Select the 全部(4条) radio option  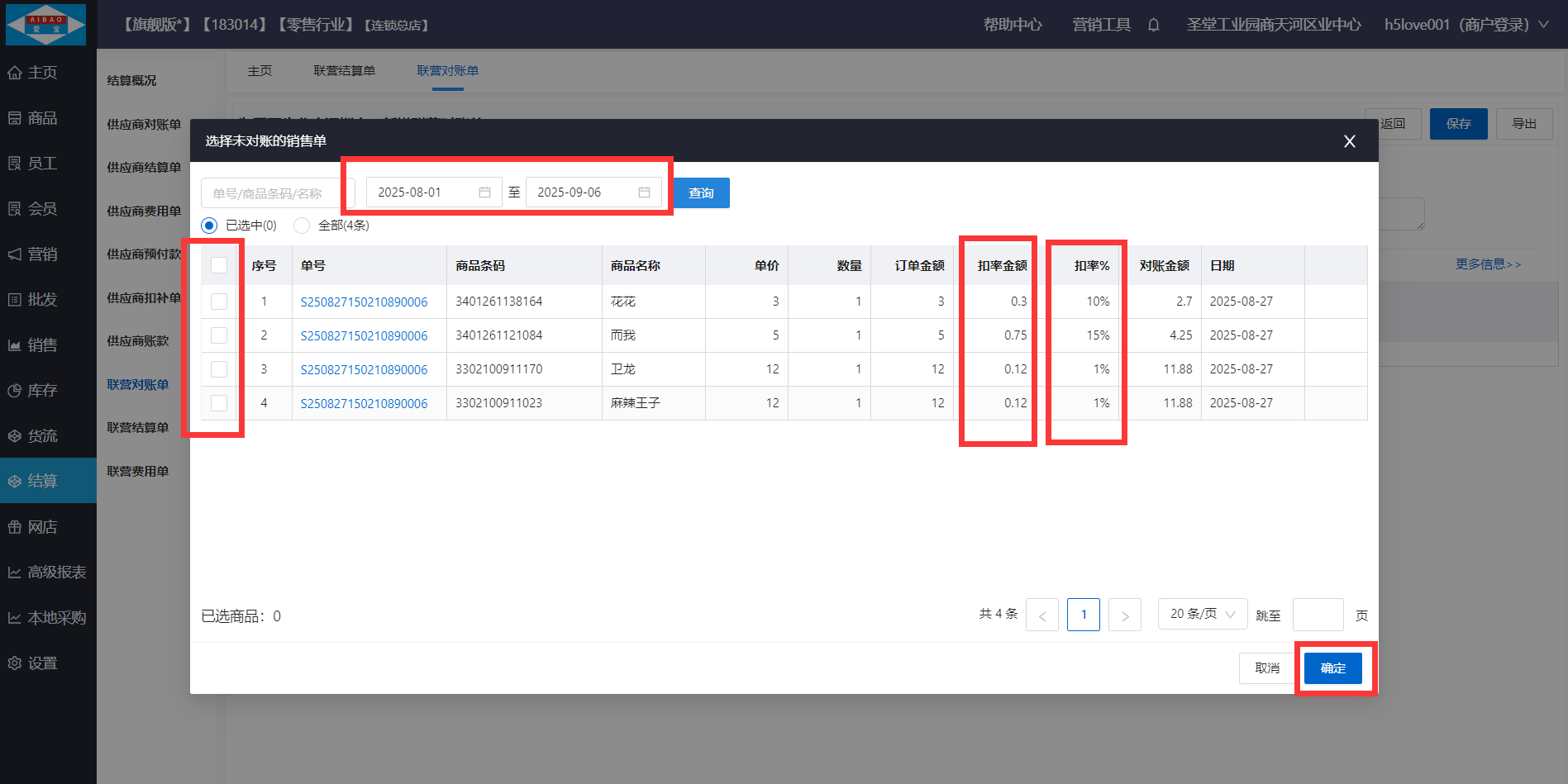302,226
